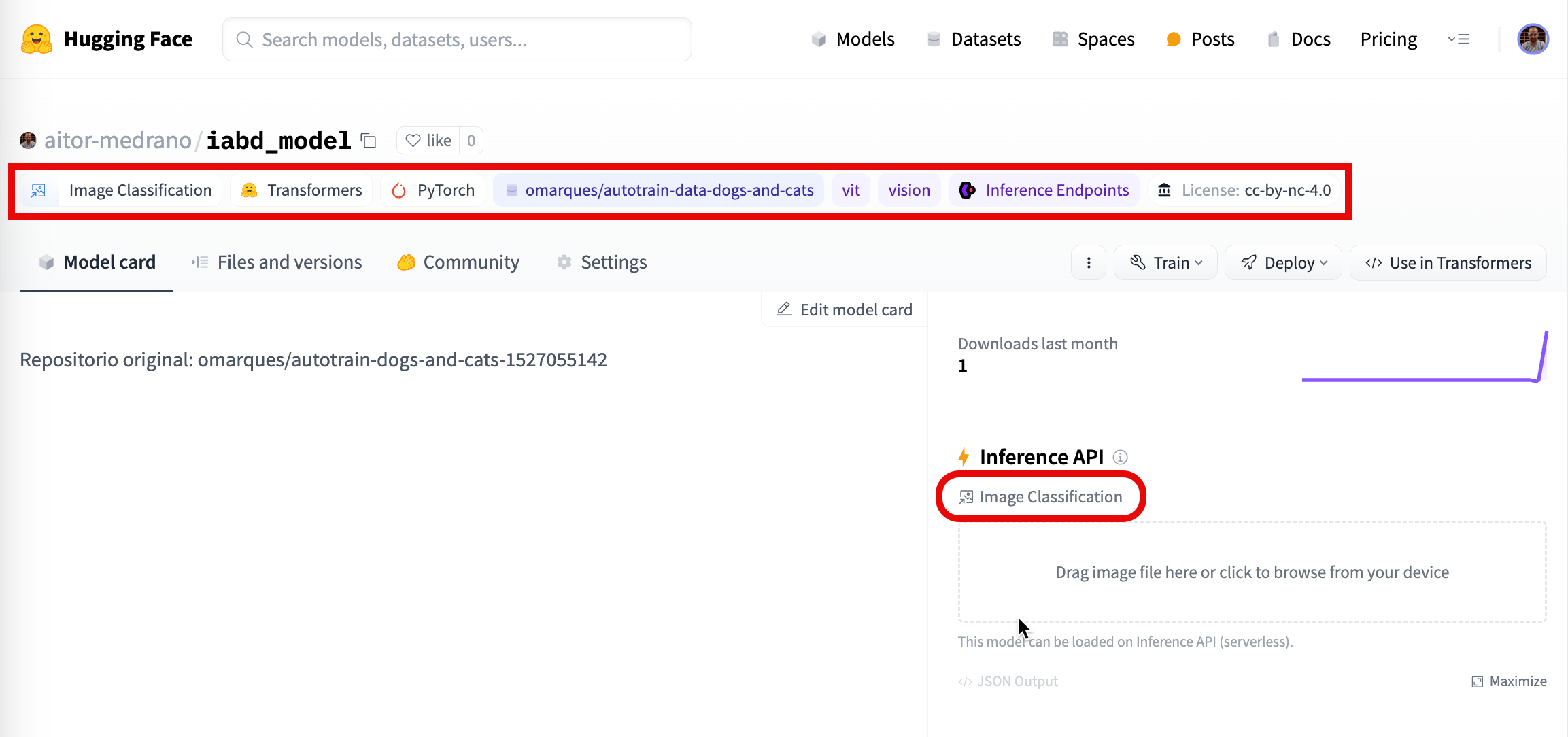Screen dimensions: 1568x737
Task: Click the vit tag
Action: pos(851,190)
